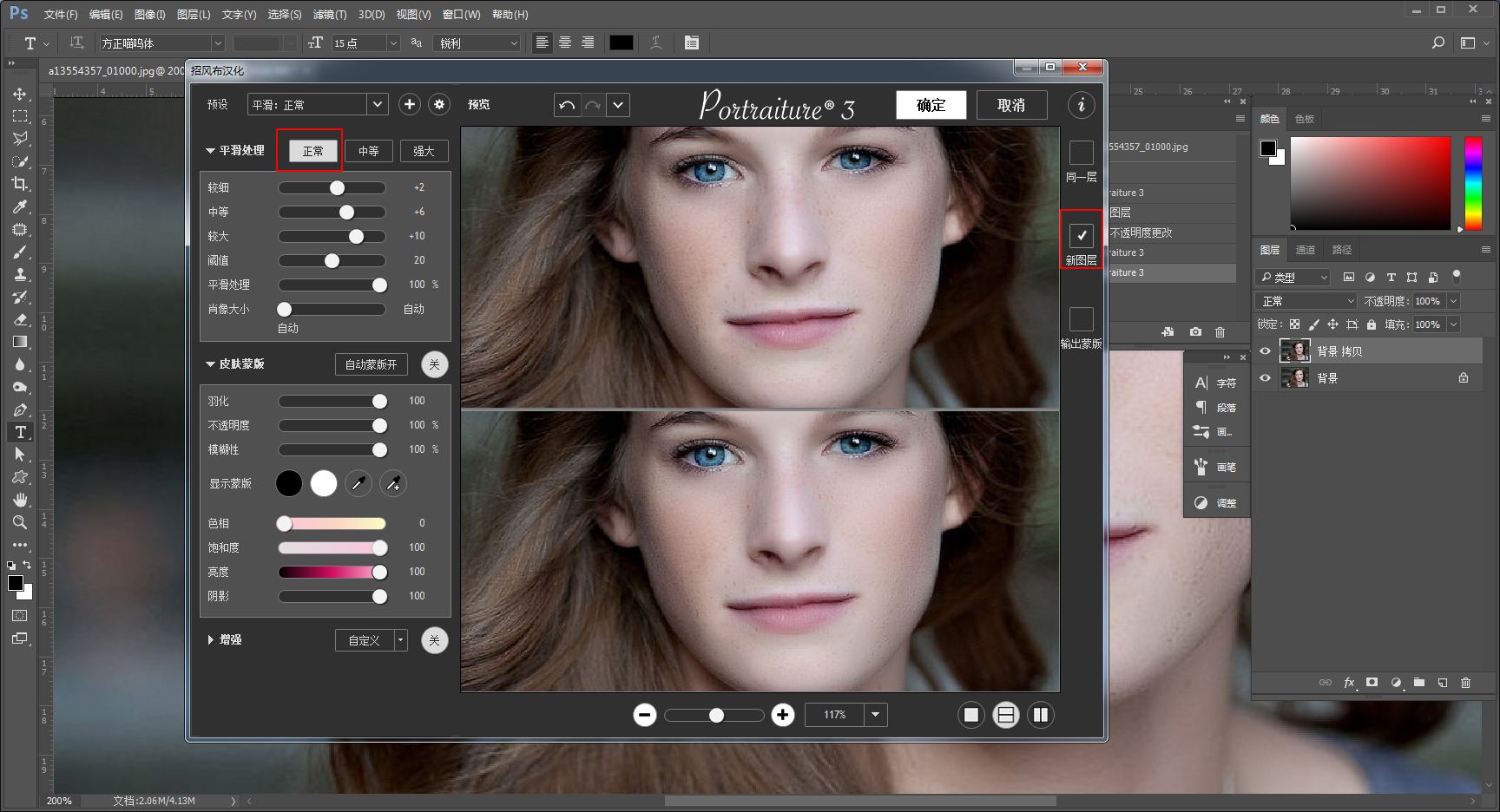Select the Brush tool
Viewport: 1500px width, 812px height.
click(20, 252)
